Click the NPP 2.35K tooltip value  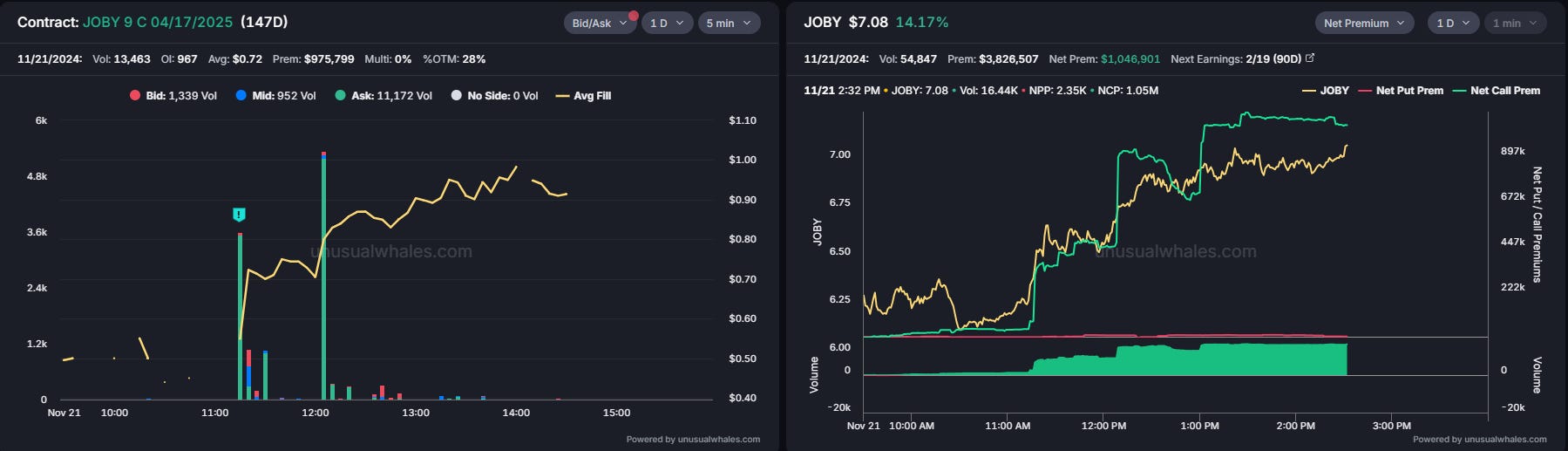[1057, 91]
